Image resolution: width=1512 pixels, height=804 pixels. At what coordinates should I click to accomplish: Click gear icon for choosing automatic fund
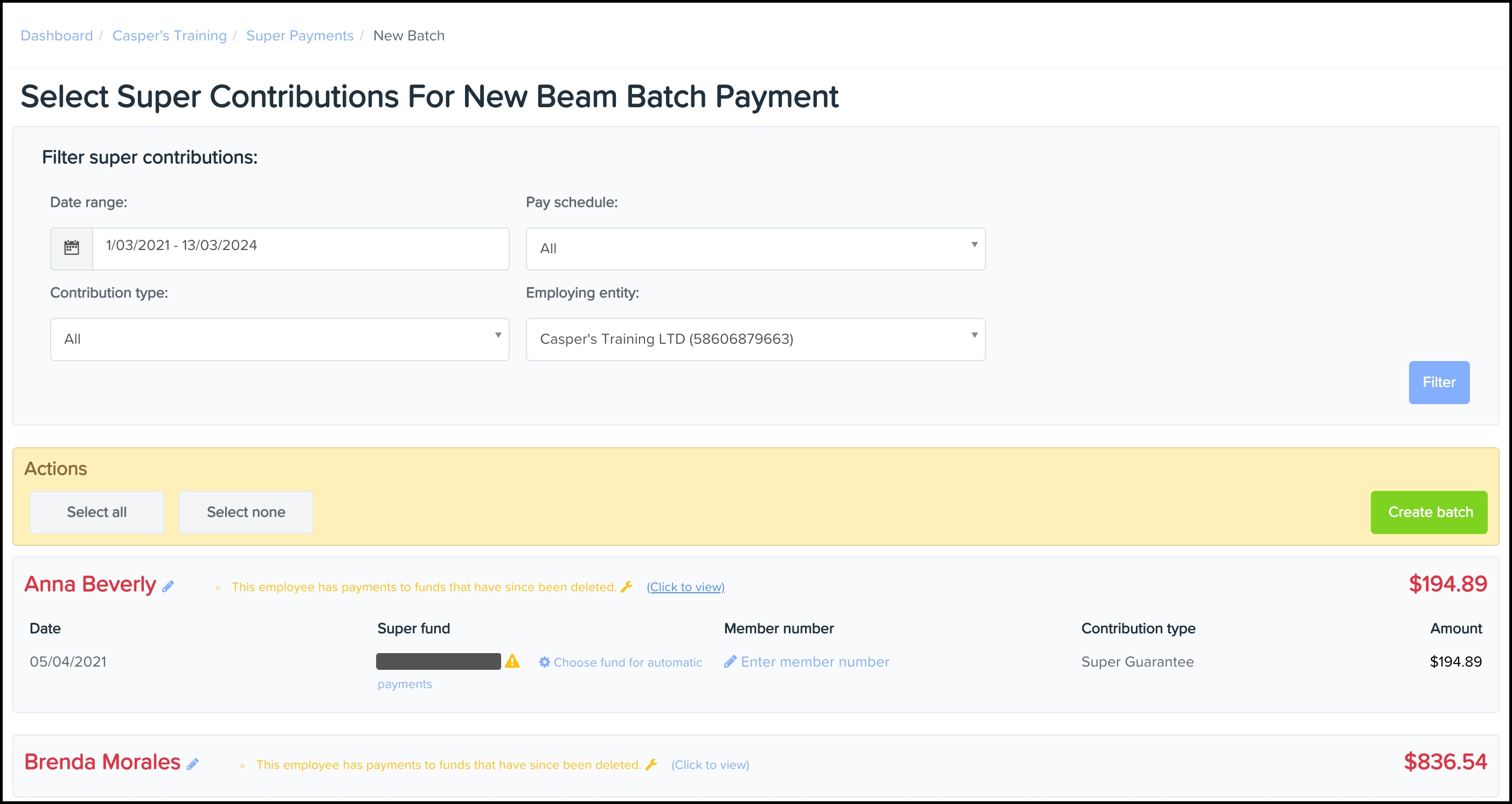coord(545,662)
